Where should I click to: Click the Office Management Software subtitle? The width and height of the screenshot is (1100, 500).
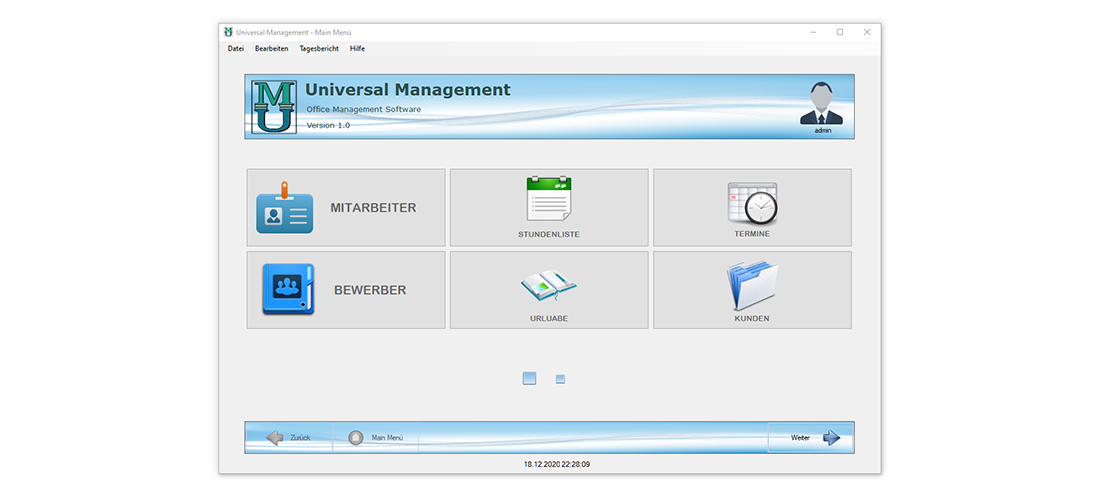pos(363,109)
